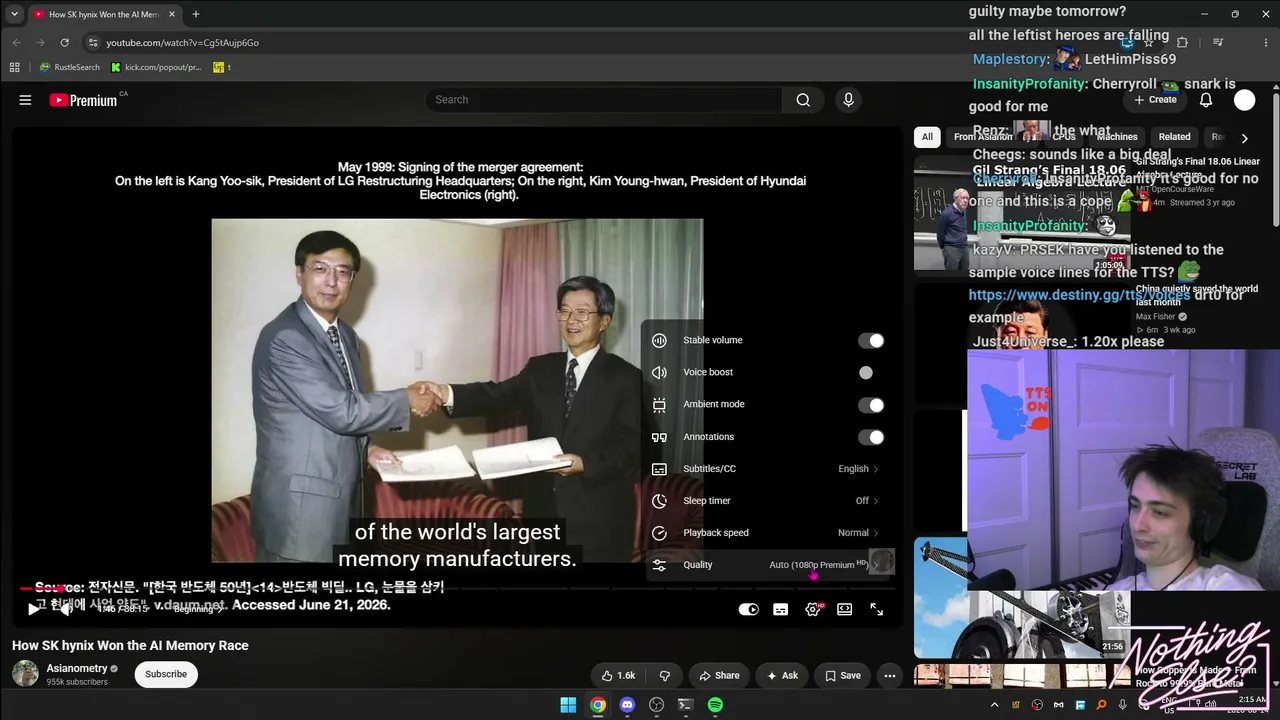
Task: Seek on the video progress bar
Action: click(x=457, y=589)
